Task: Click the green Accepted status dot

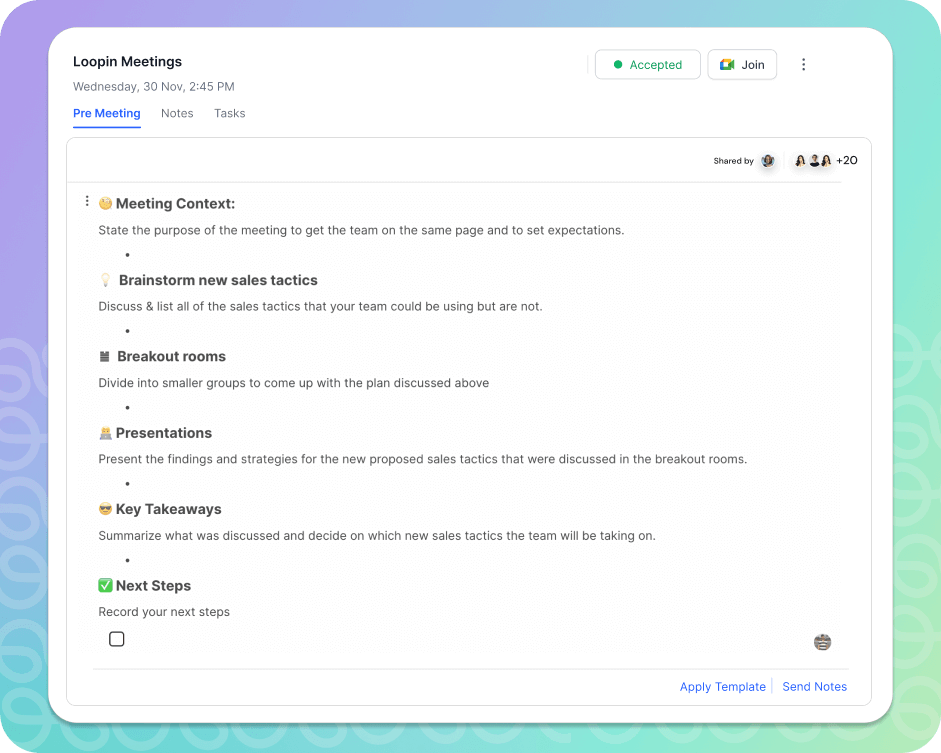Action: tap(618, 65)
